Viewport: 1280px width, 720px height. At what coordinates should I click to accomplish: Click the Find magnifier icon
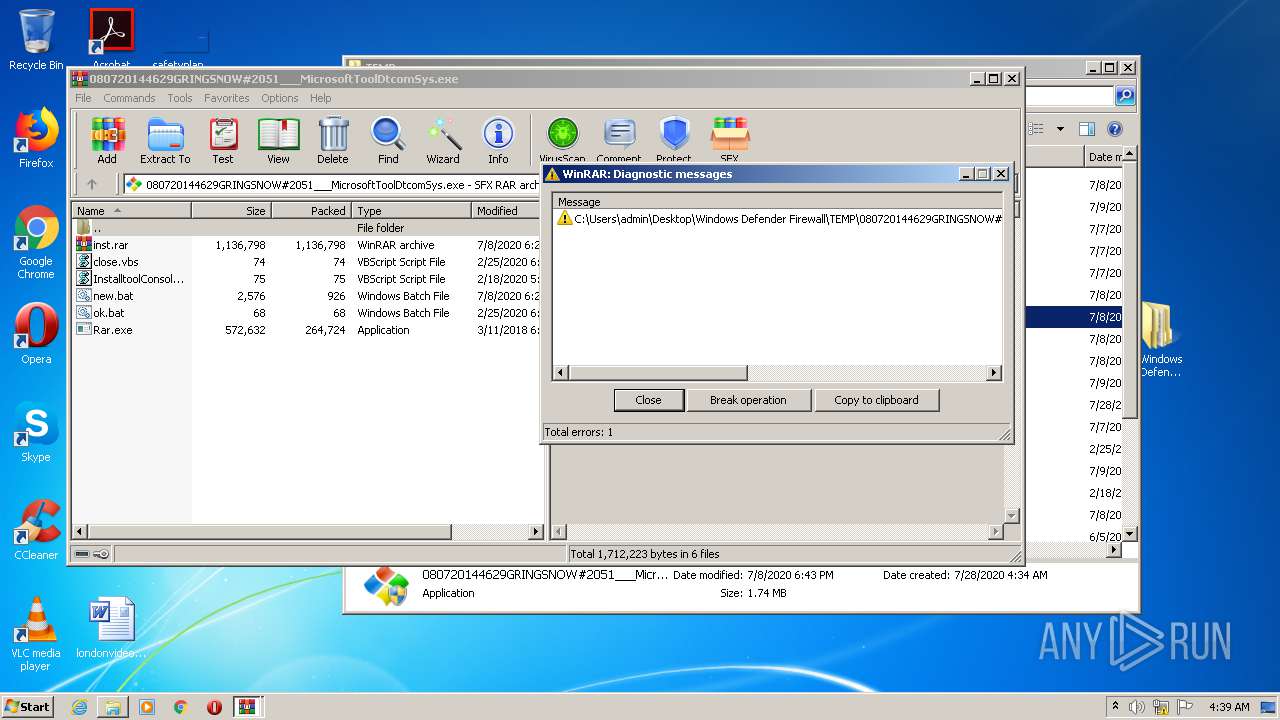(388, 140)
